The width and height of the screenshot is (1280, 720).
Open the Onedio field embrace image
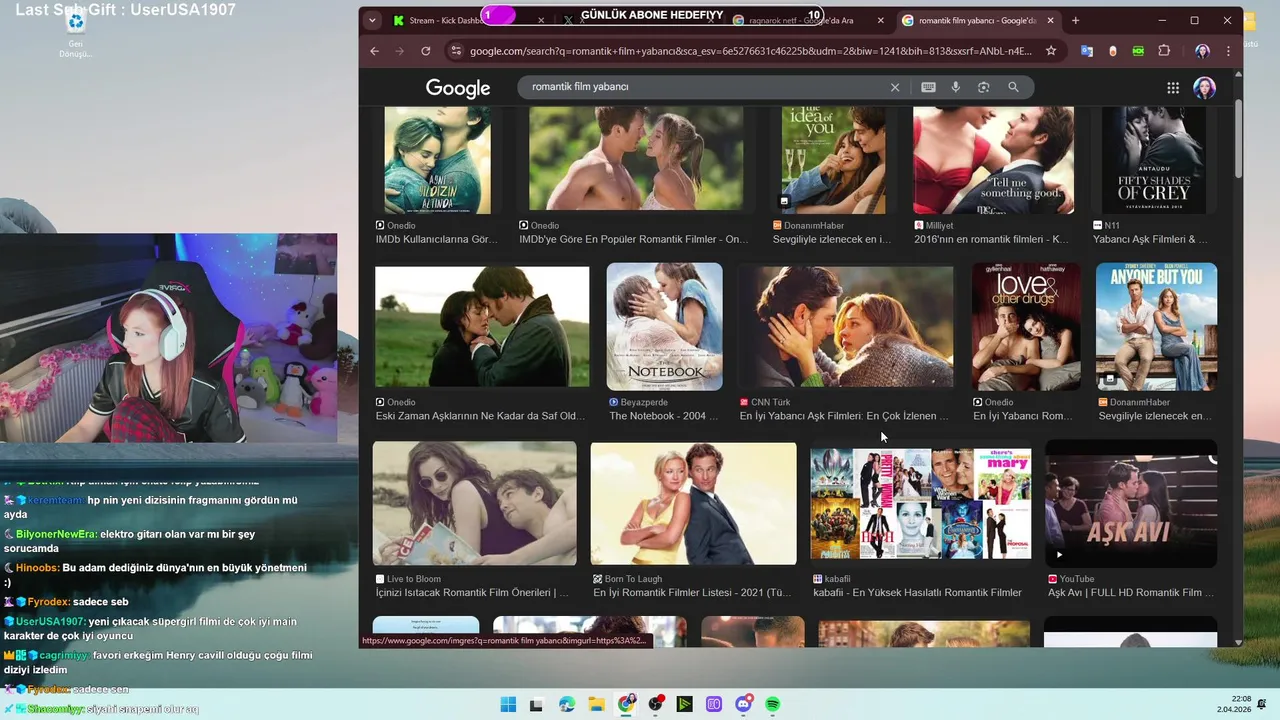(x=482, y=326)
